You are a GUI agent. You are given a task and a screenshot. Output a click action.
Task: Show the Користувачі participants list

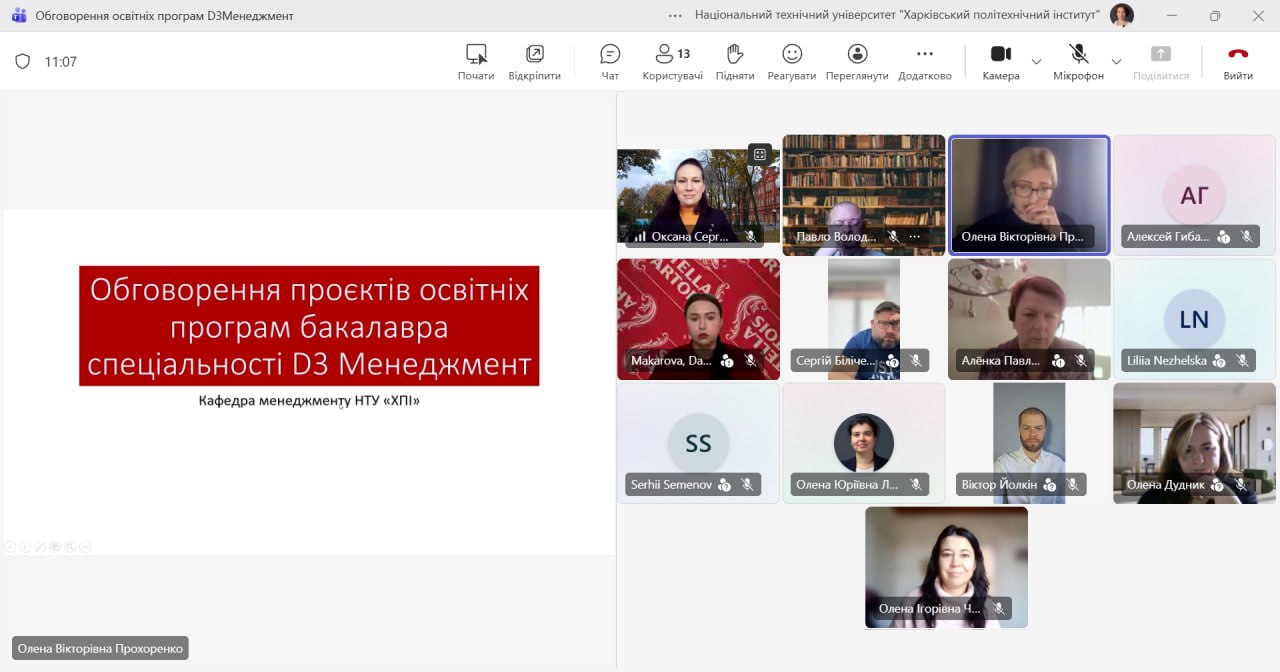[x=672, y=61]
